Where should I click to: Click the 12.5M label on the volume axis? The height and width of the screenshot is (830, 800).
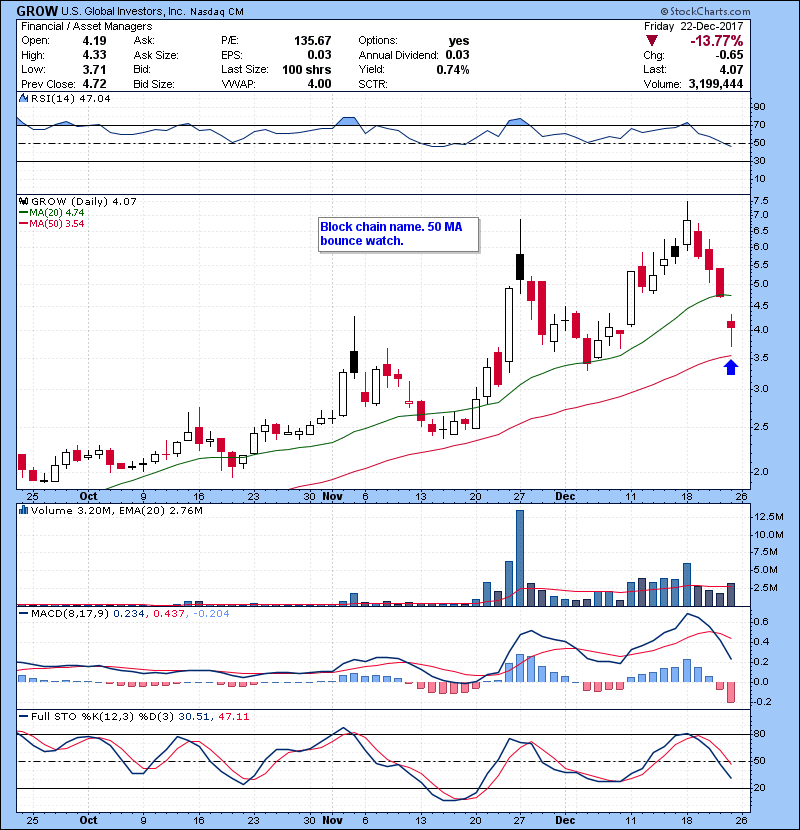tap(768, 517)
